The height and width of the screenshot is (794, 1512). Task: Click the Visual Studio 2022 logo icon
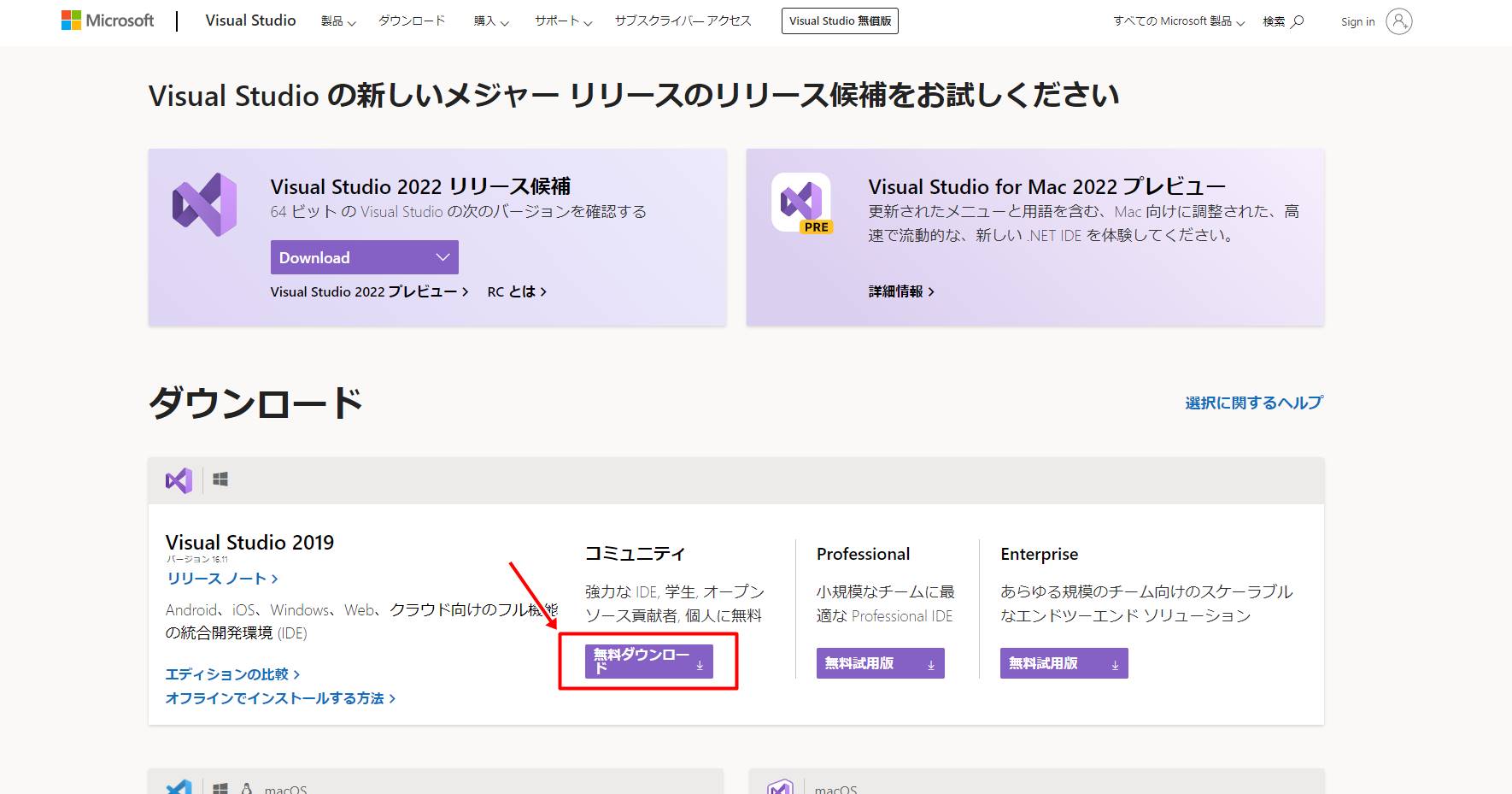point(205,205)
